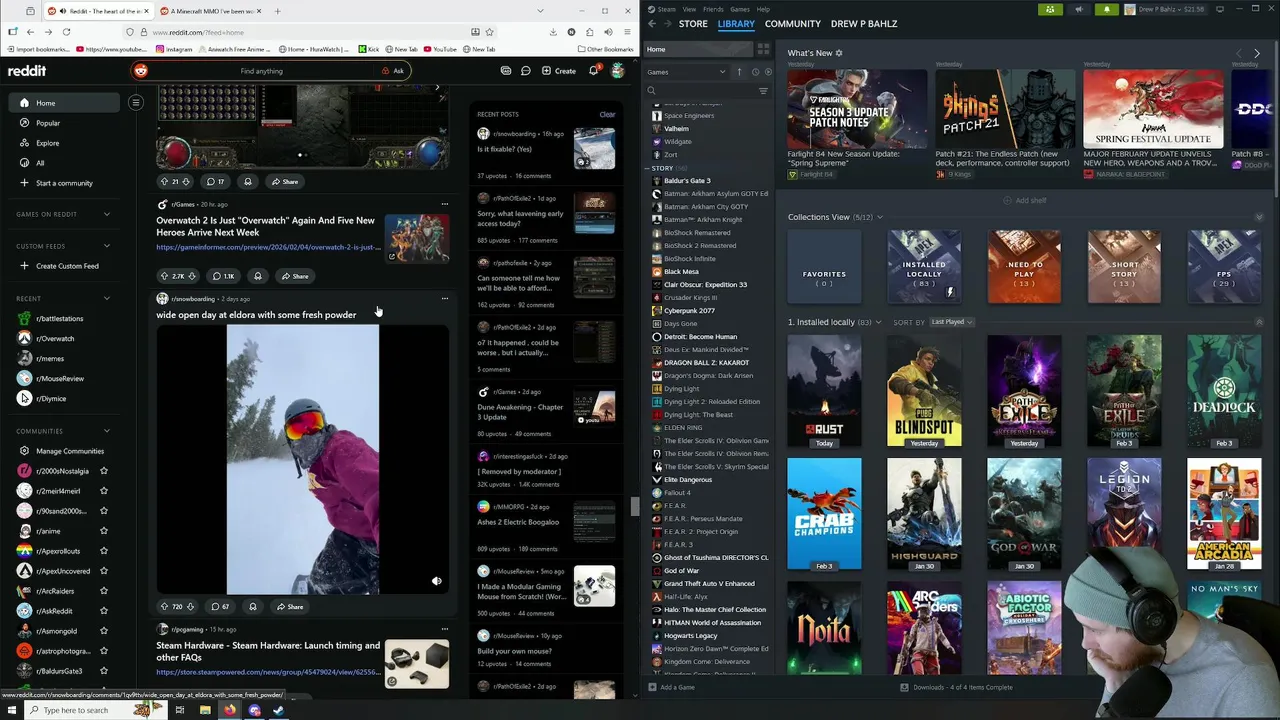Favorite r/BaldursGate3 with star
Image resolution: width=1280 pixels, height=720 pixels.
[103, 671]
